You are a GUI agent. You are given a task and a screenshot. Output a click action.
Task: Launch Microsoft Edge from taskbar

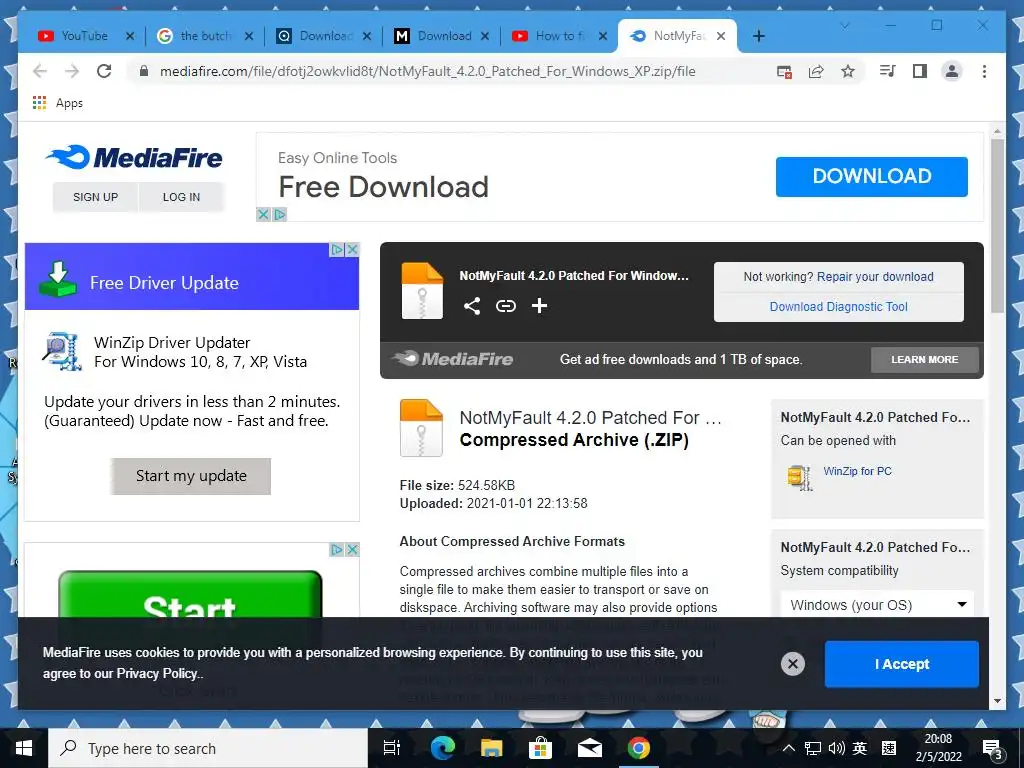[442, 748]
